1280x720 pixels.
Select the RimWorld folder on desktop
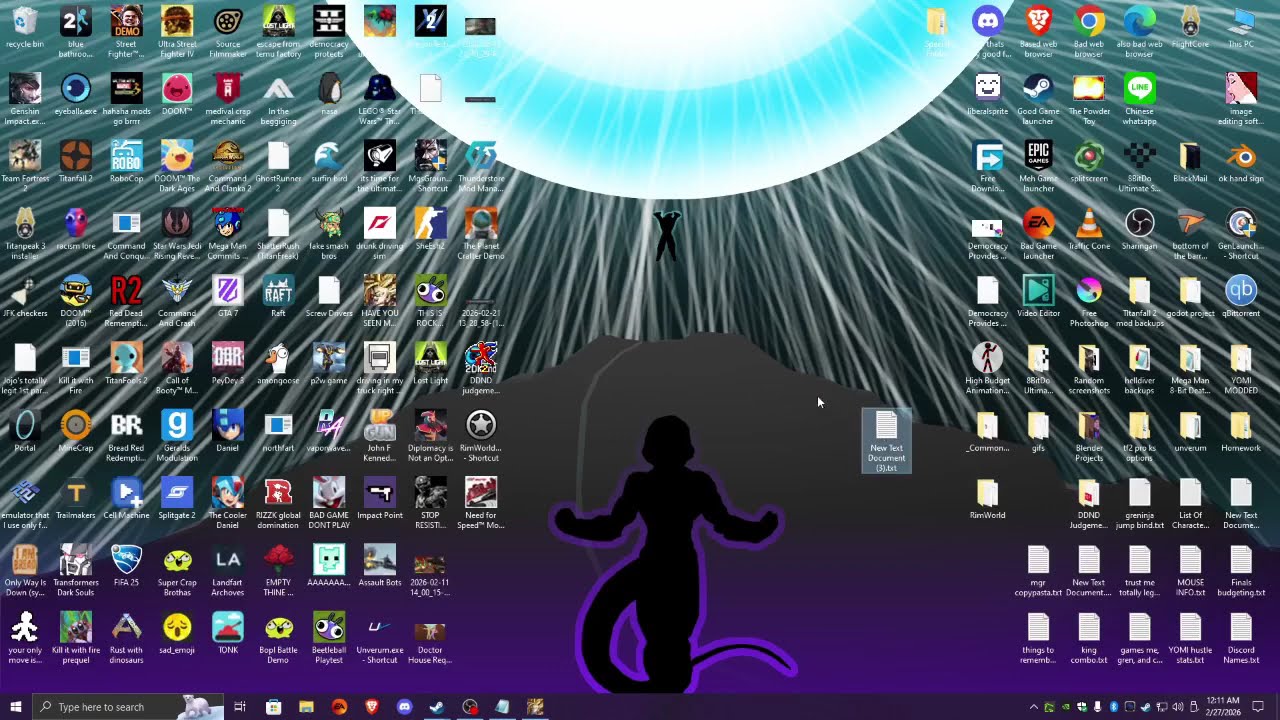(x=987, y=499)
